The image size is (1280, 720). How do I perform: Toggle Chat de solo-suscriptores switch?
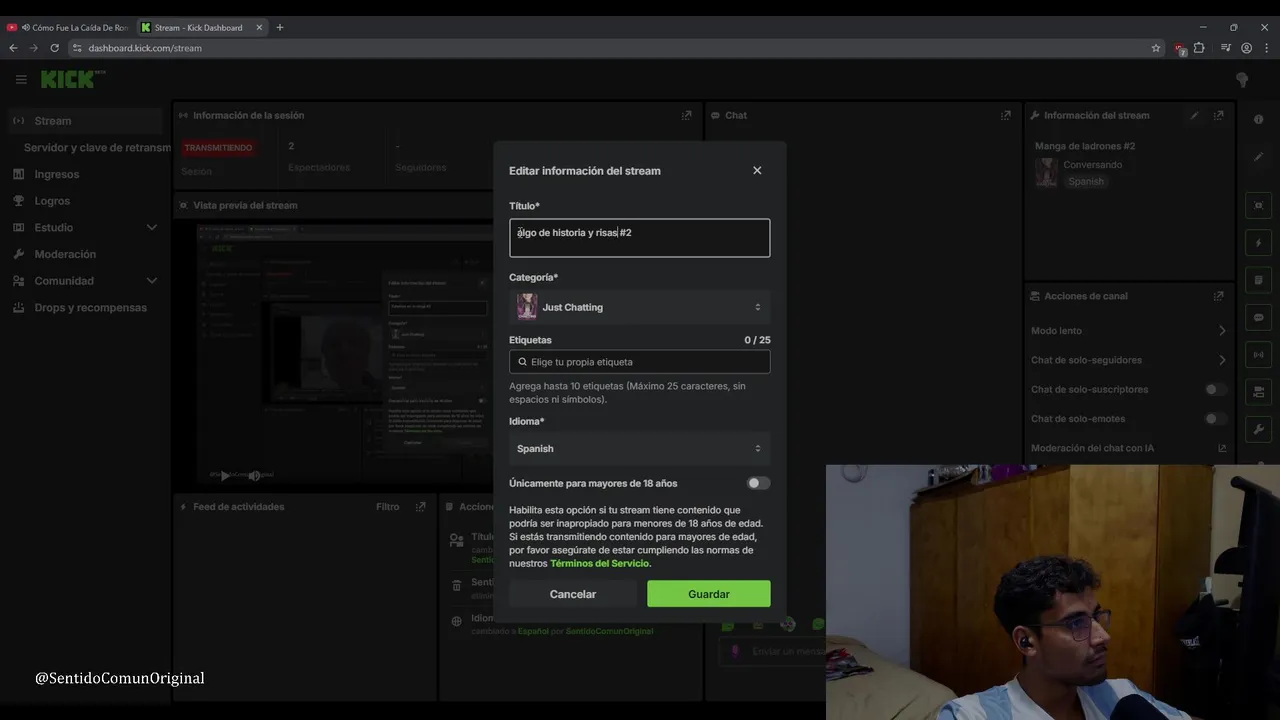pos(1215,390)
